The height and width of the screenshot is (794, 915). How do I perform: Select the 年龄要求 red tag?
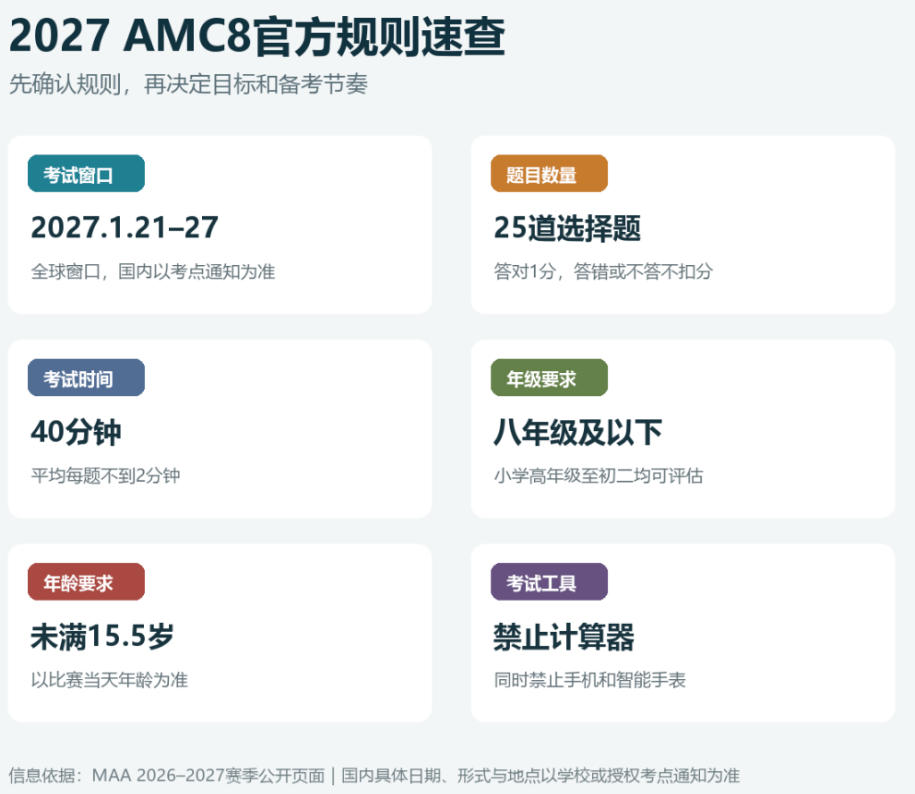point(86,582)
